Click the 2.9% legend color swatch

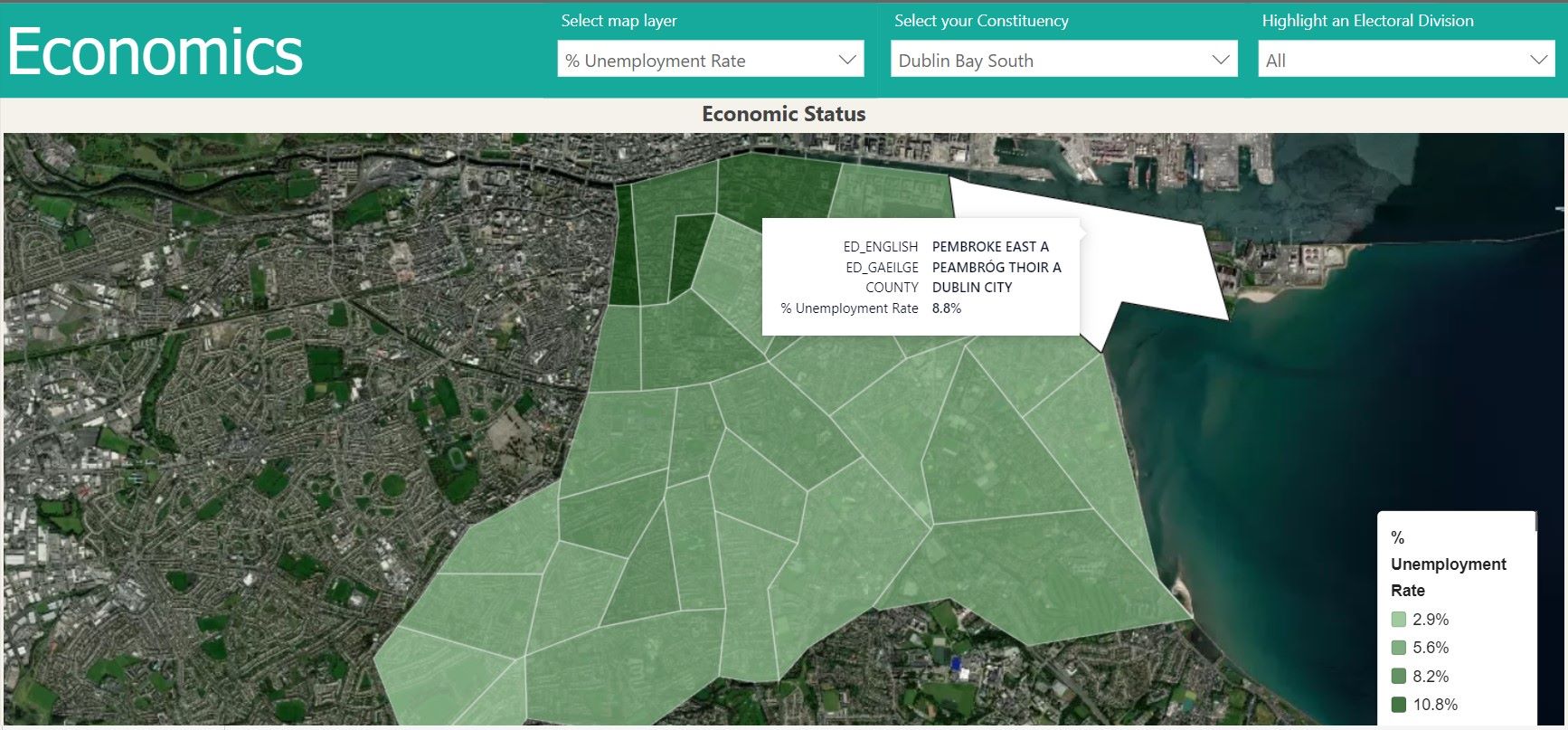(1399, 620)
